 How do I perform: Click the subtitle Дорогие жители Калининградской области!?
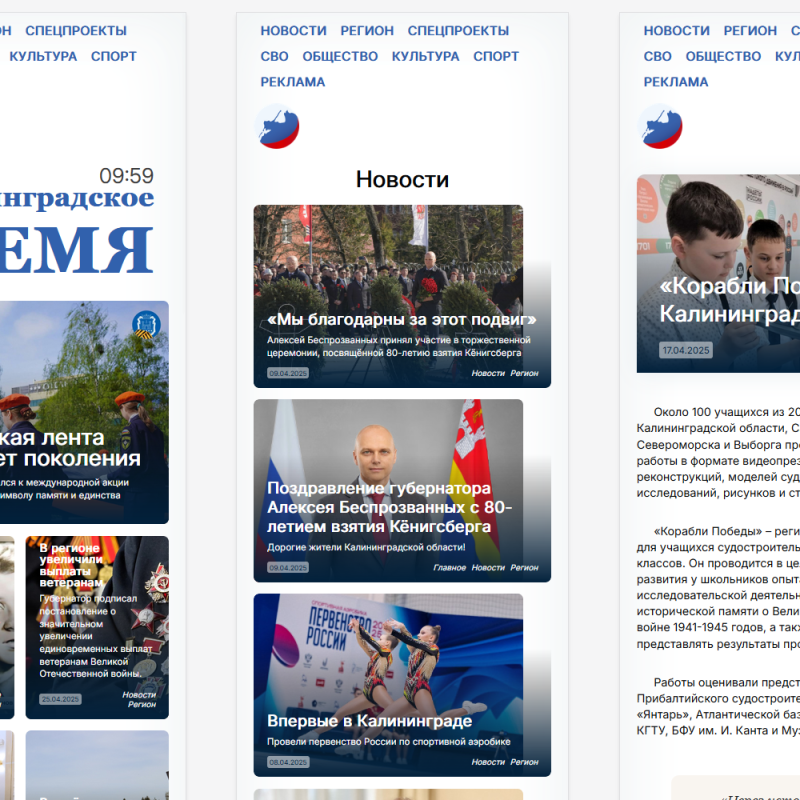pyautogui.click(x=366, y=547)
